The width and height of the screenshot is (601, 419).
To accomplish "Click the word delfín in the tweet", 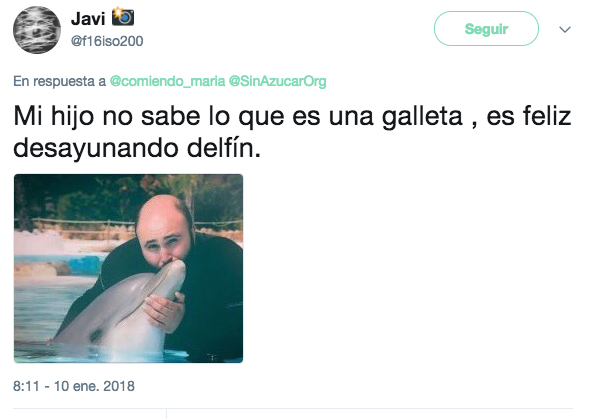I will click(x=224, y=149).
